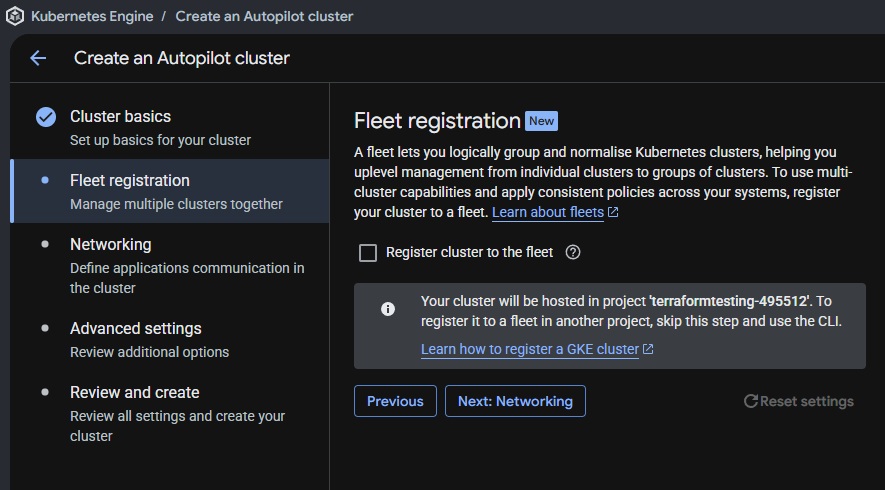Viewport: 885px width, 490px height.
Task: Open the Advanced settings step
Action: [169, 339]
